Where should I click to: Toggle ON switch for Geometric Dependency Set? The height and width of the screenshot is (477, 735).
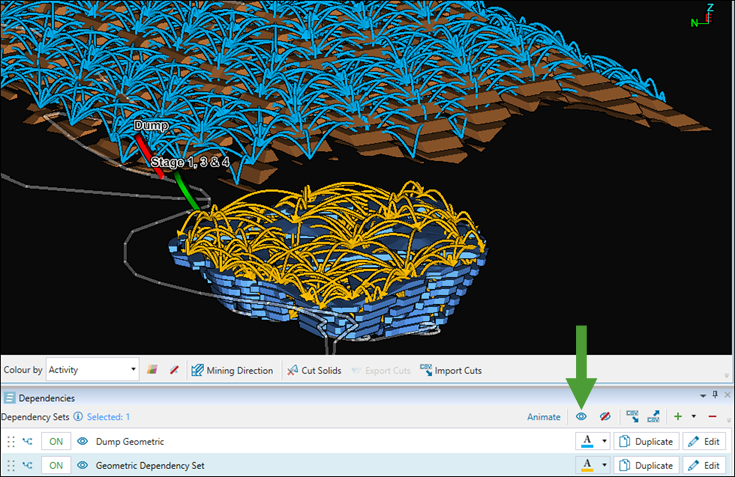56,465
